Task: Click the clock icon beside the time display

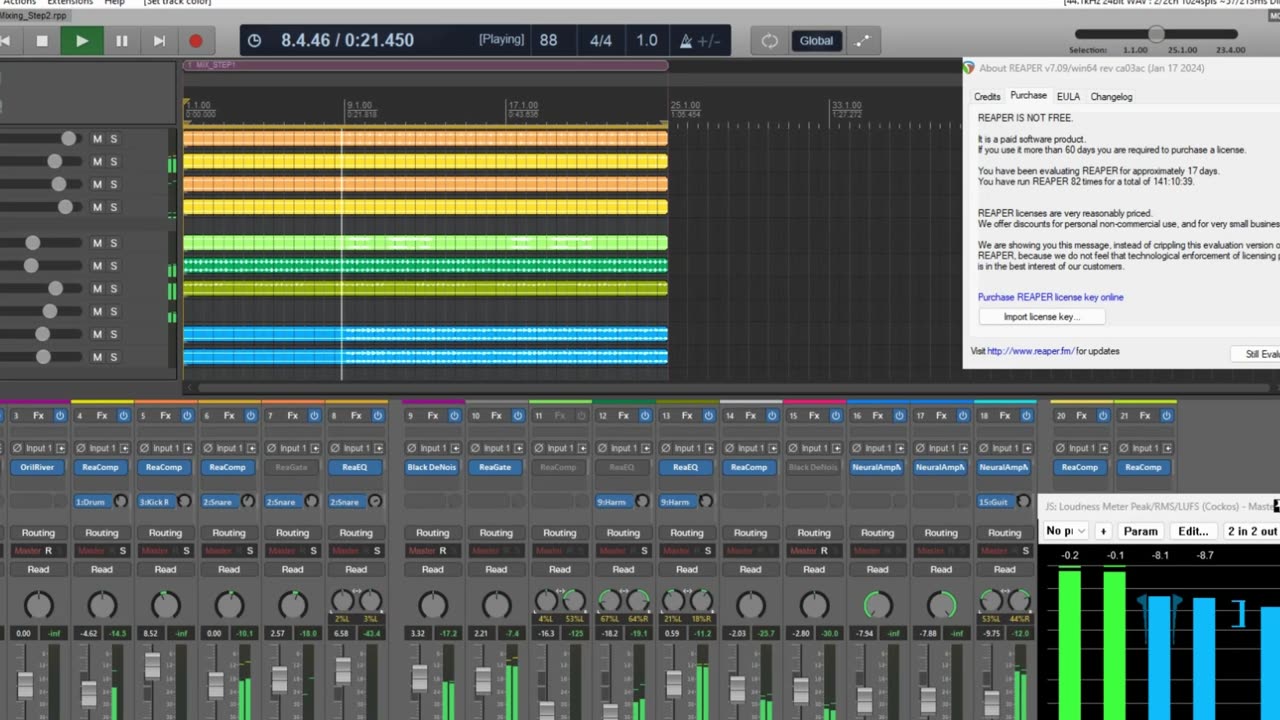Action: pos(254,41)
